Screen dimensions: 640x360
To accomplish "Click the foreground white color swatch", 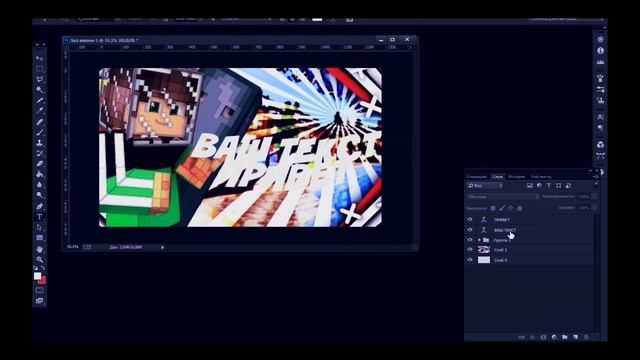I will click(x=37, y=276).
